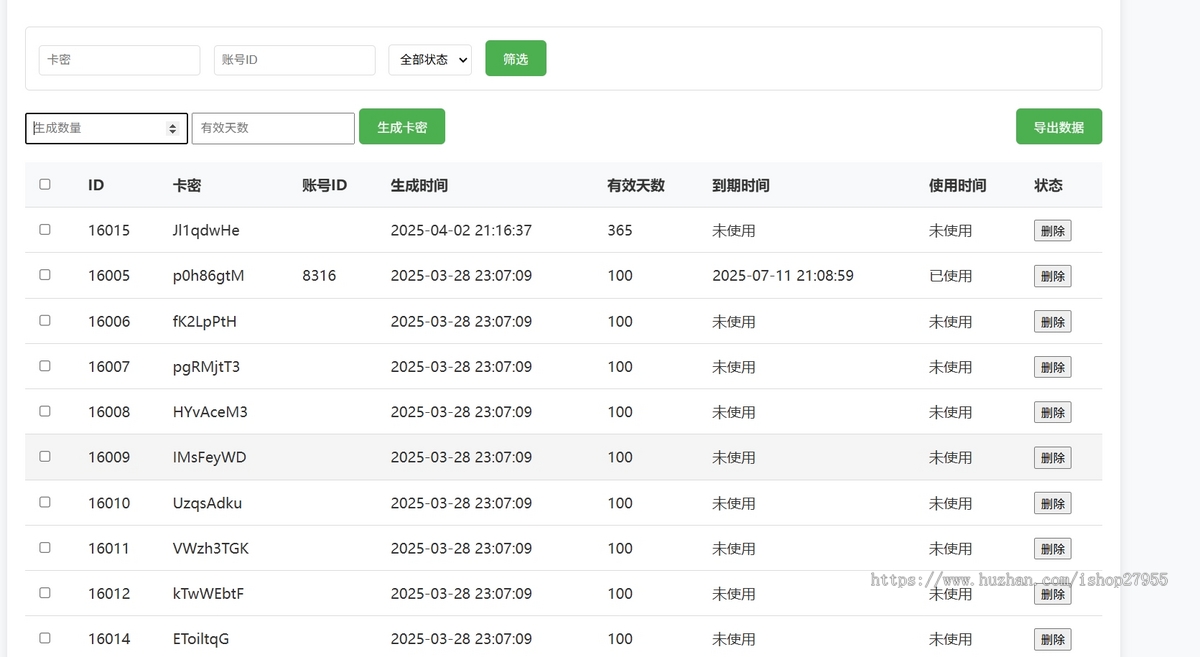
Task: Click account ID 8316
Action: (x=319, y=275)
